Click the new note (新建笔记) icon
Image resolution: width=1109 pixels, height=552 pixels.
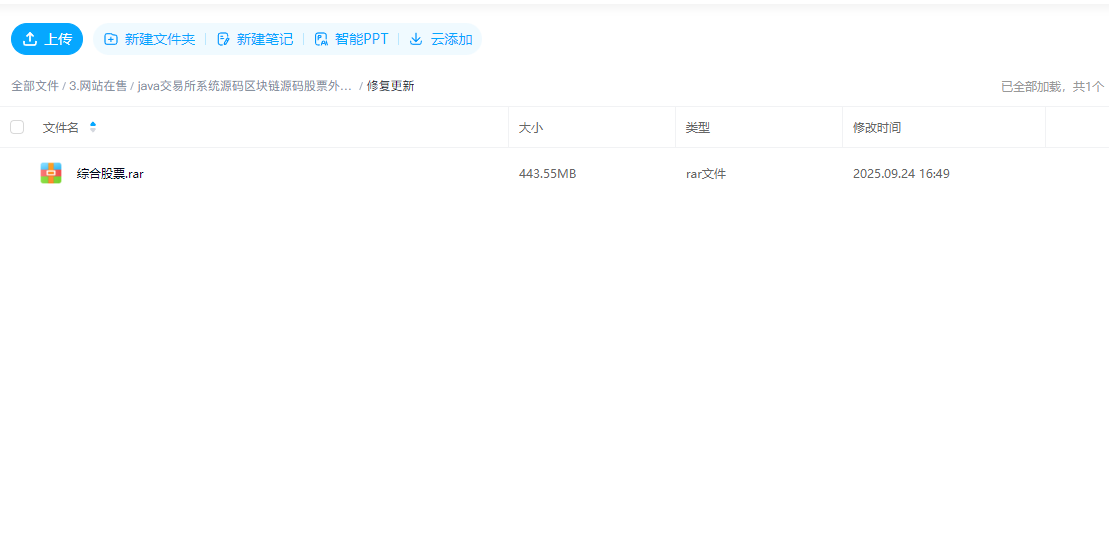[x=223, y=39]
